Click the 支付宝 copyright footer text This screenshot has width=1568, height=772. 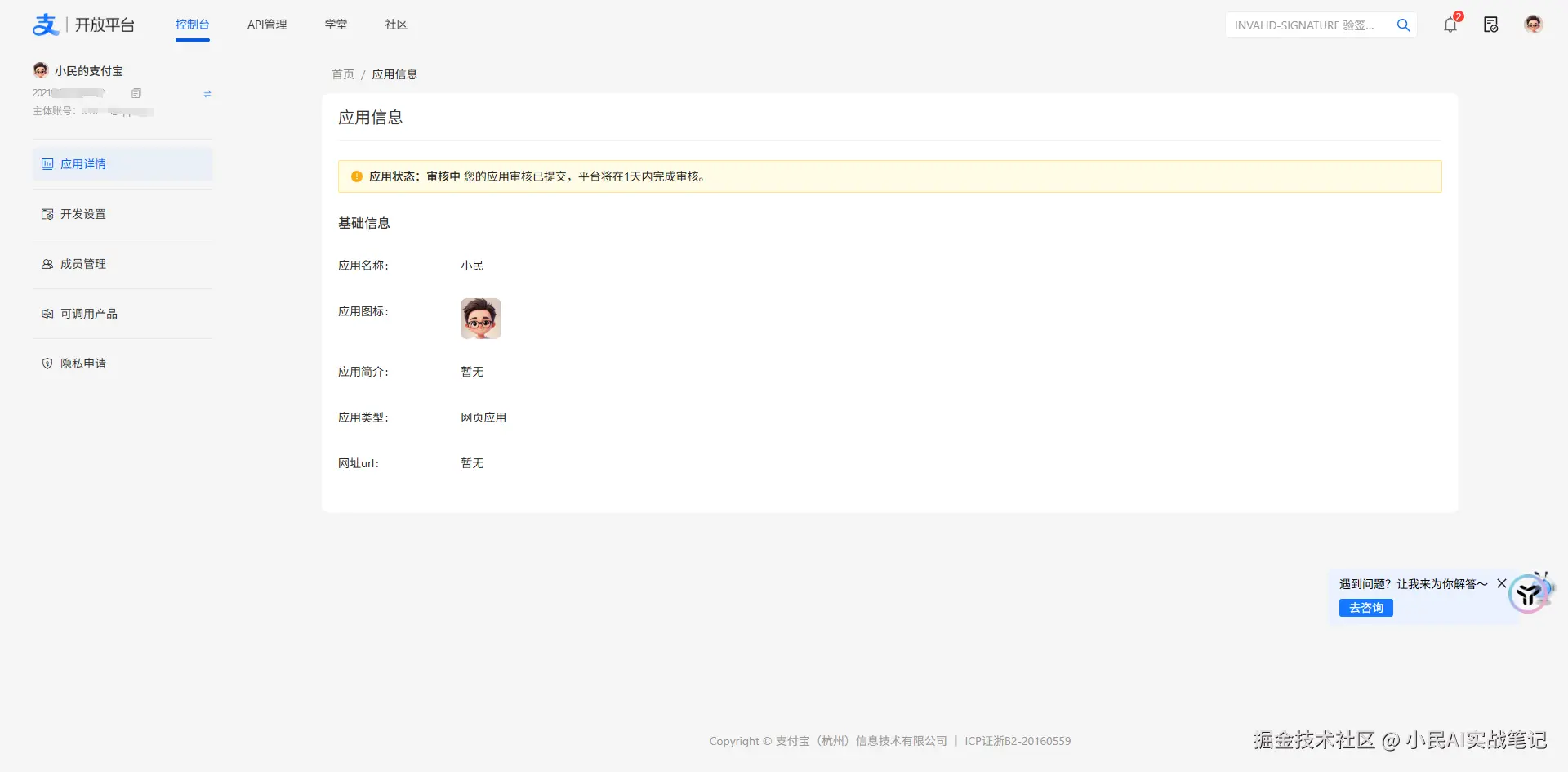pyautogui.click(x=828, y=741)
